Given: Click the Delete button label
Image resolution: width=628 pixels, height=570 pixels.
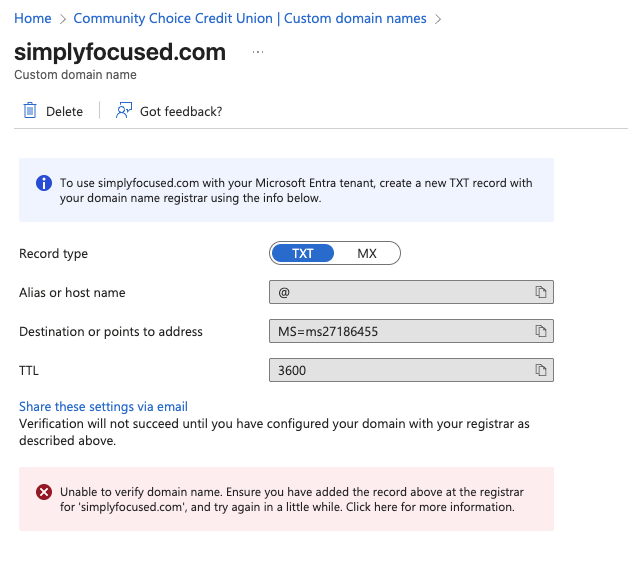Looking at the screenshot, I should coord(64,111).
